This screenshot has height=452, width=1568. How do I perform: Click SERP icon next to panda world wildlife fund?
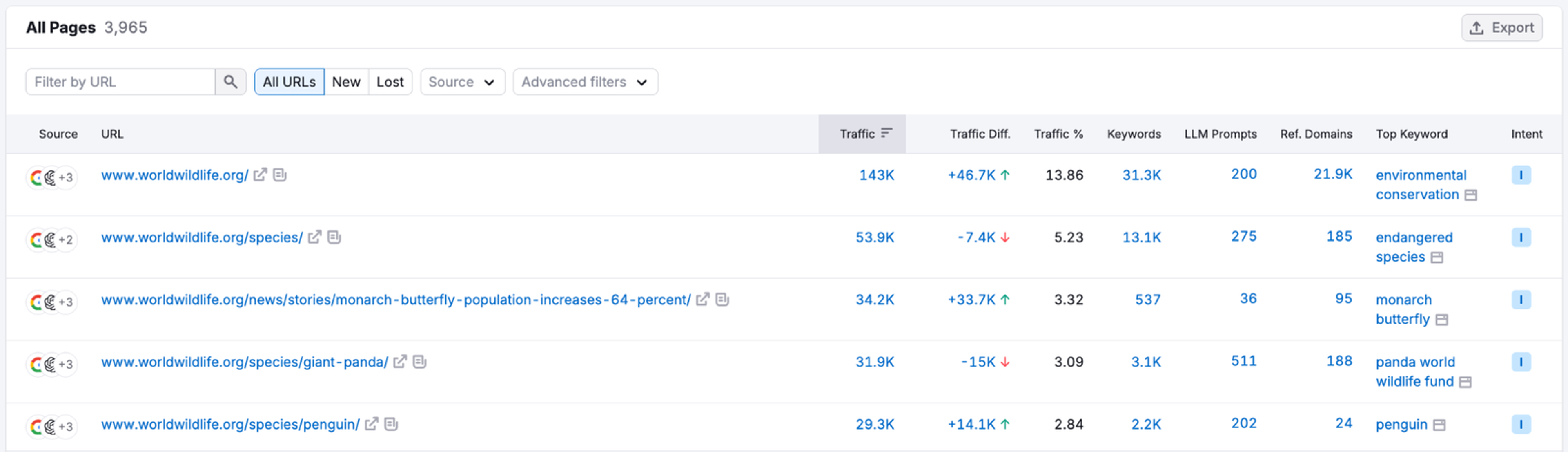1466,382
